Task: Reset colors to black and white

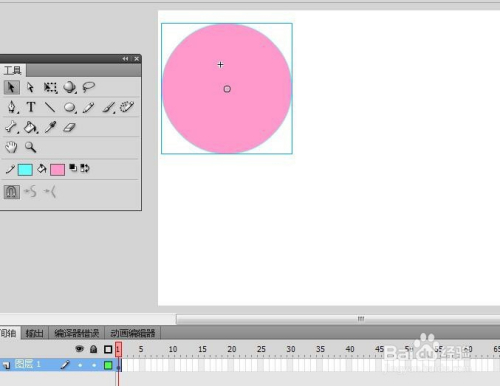Action: [73, 168]
